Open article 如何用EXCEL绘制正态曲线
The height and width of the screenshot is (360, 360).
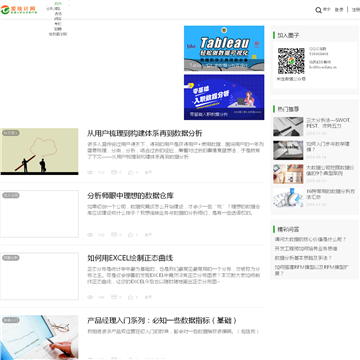(x=130, y=258)
